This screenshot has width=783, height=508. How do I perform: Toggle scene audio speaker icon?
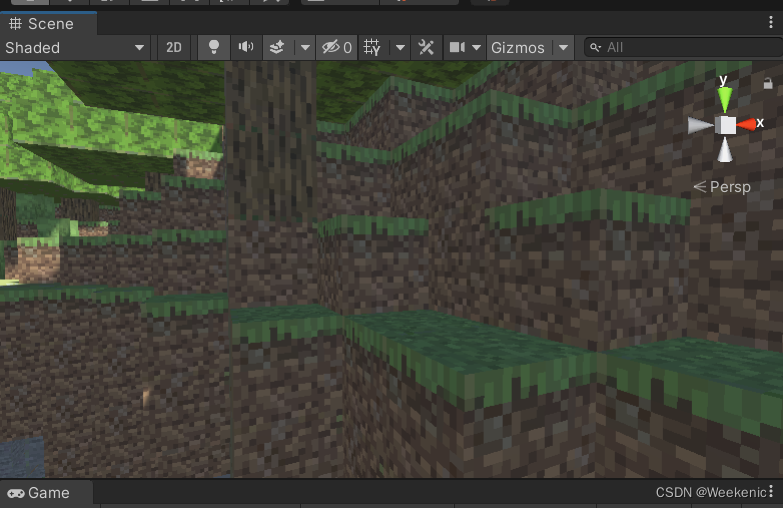tap(246, 47)
